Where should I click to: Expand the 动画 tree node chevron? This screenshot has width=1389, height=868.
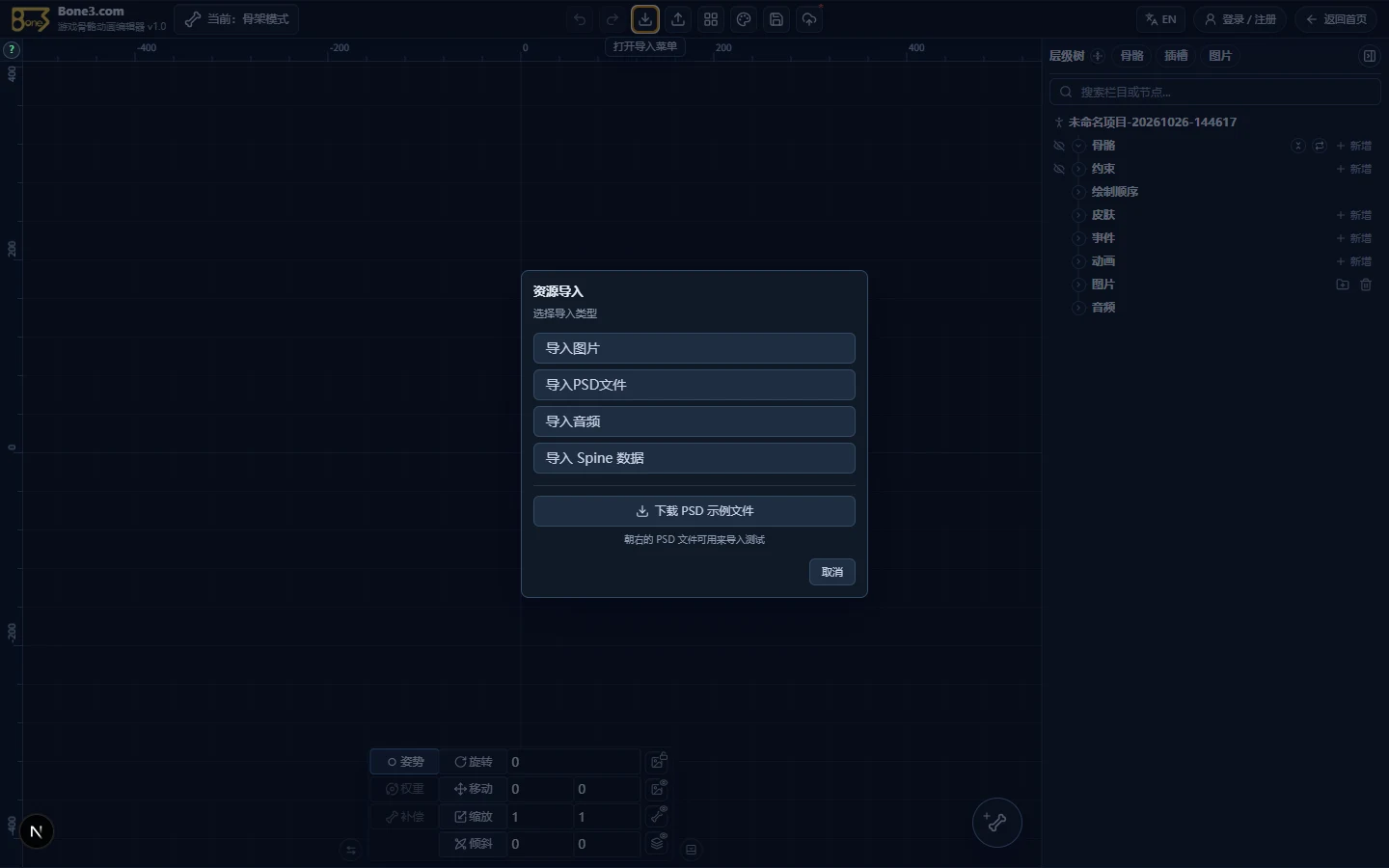pyautogui.click(x=1078, y=261)
